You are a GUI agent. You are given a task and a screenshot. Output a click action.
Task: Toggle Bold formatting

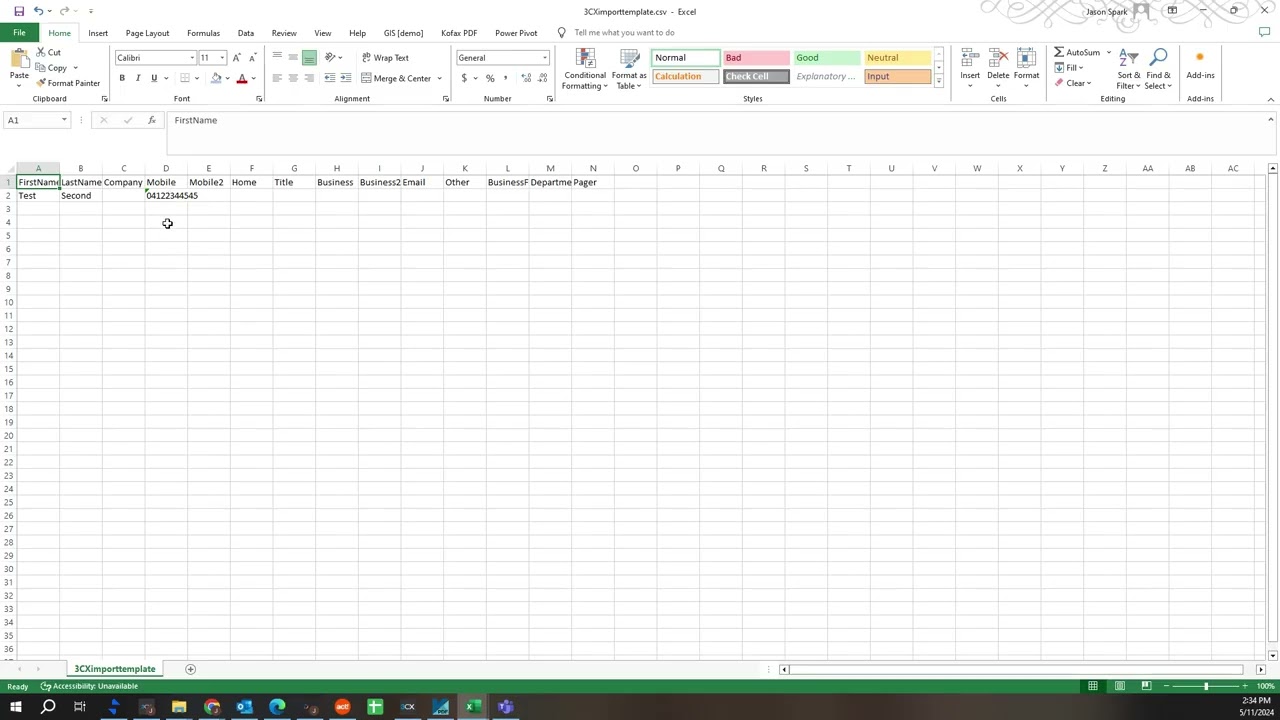(x=122, y=78)
